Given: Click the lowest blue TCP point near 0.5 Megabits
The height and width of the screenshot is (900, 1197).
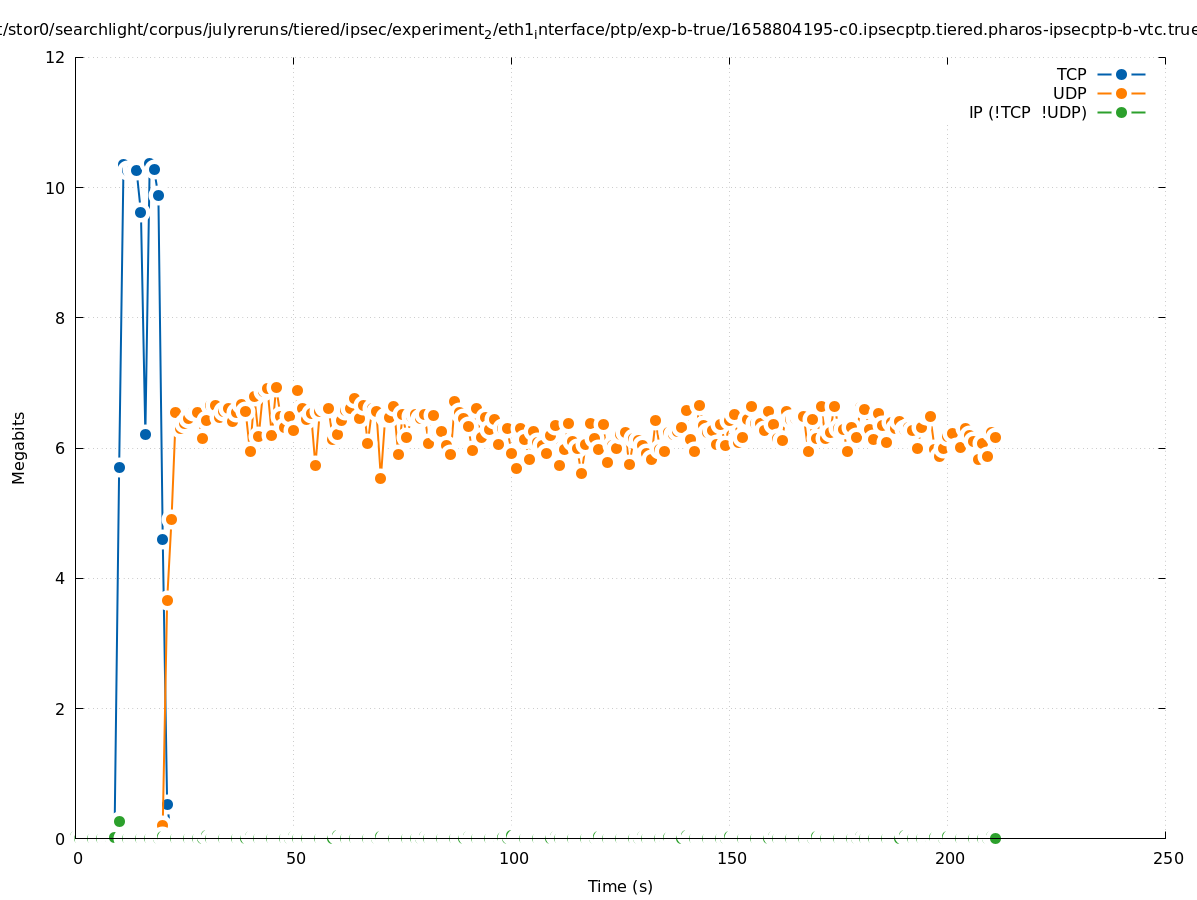Looking at the screenshot, I should [x=167, y=804].
